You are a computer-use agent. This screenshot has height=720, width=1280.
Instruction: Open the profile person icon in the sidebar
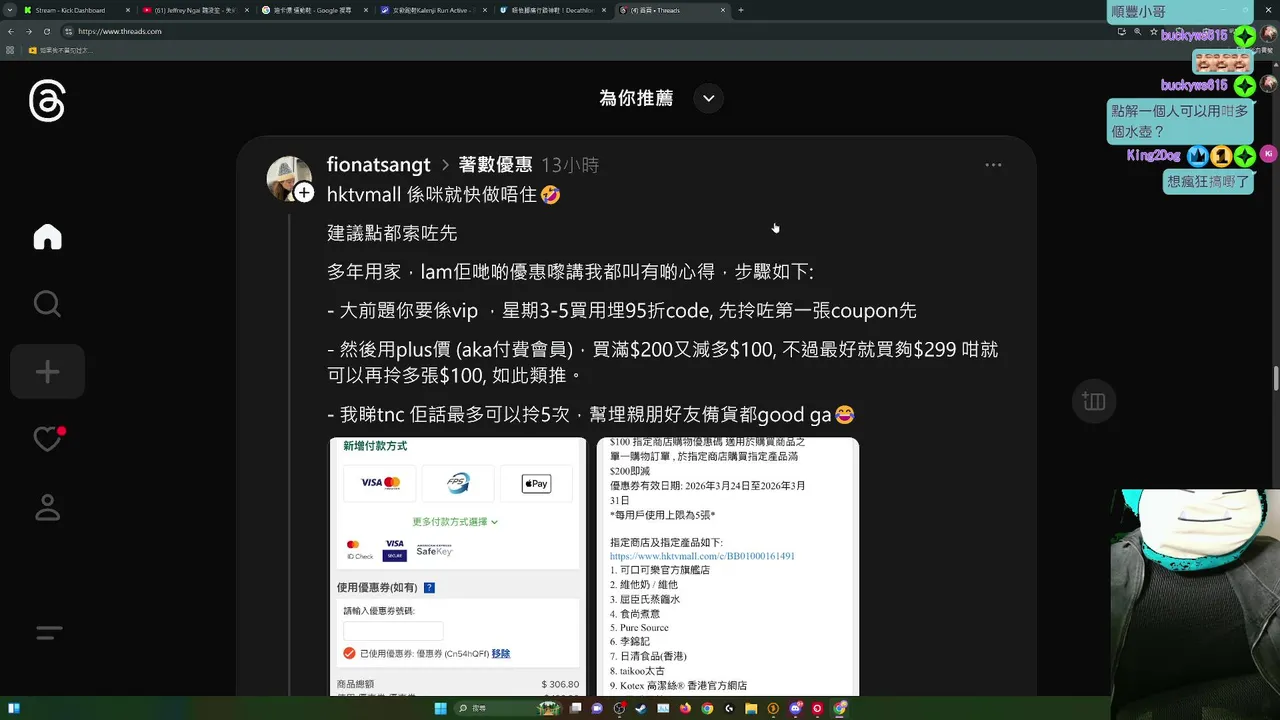coord(47,507)
